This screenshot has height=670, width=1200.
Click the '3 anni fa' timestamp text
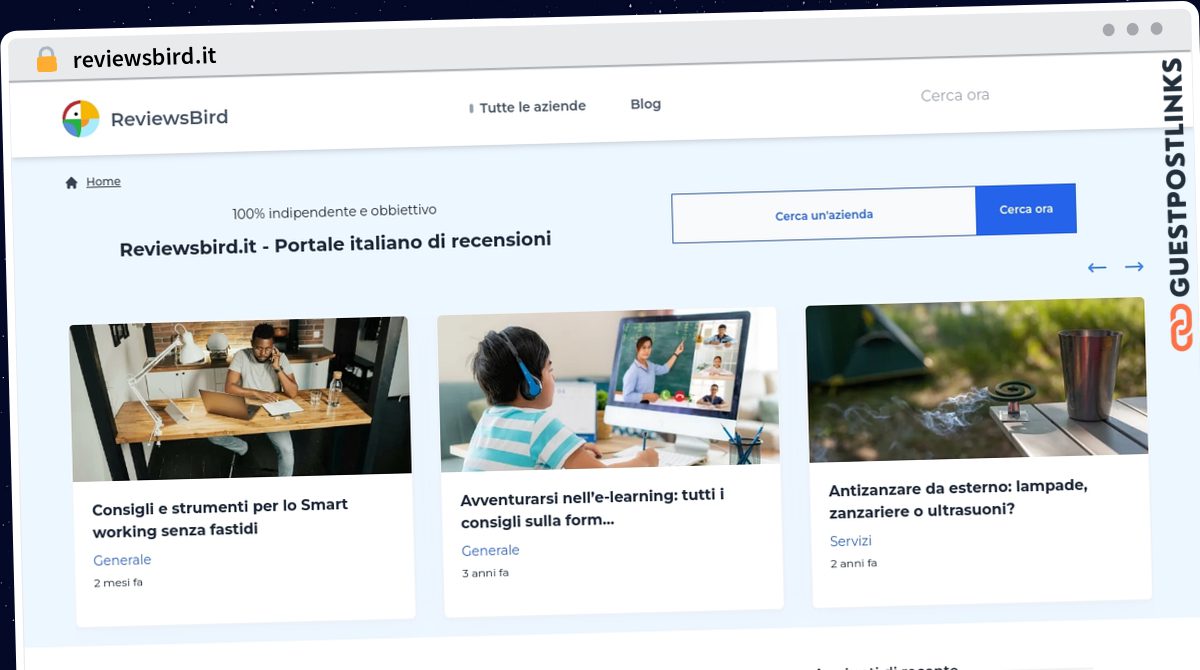pos(485,573)
